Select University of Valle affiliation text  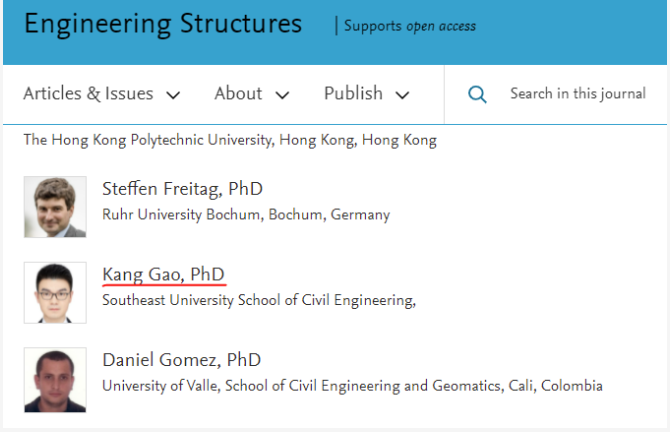pos(353,386)
